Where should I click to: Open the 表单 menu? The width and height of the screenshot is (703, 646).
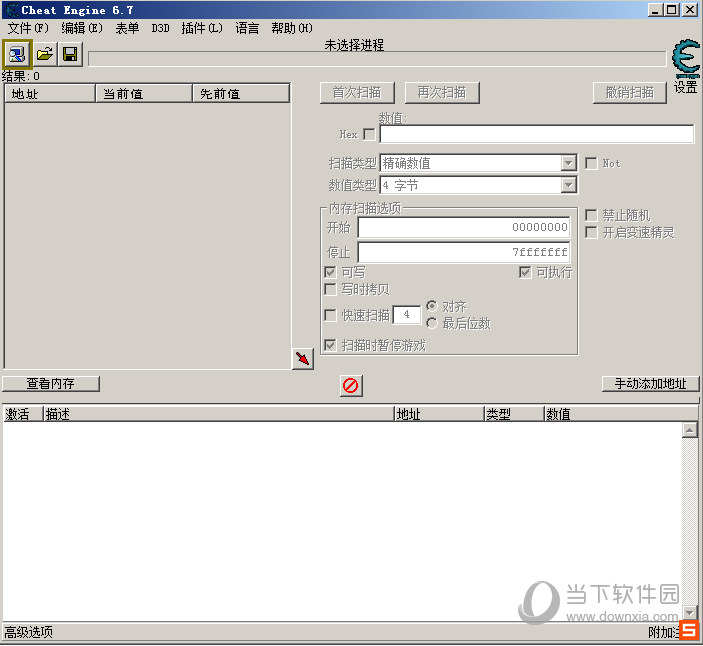127,28
